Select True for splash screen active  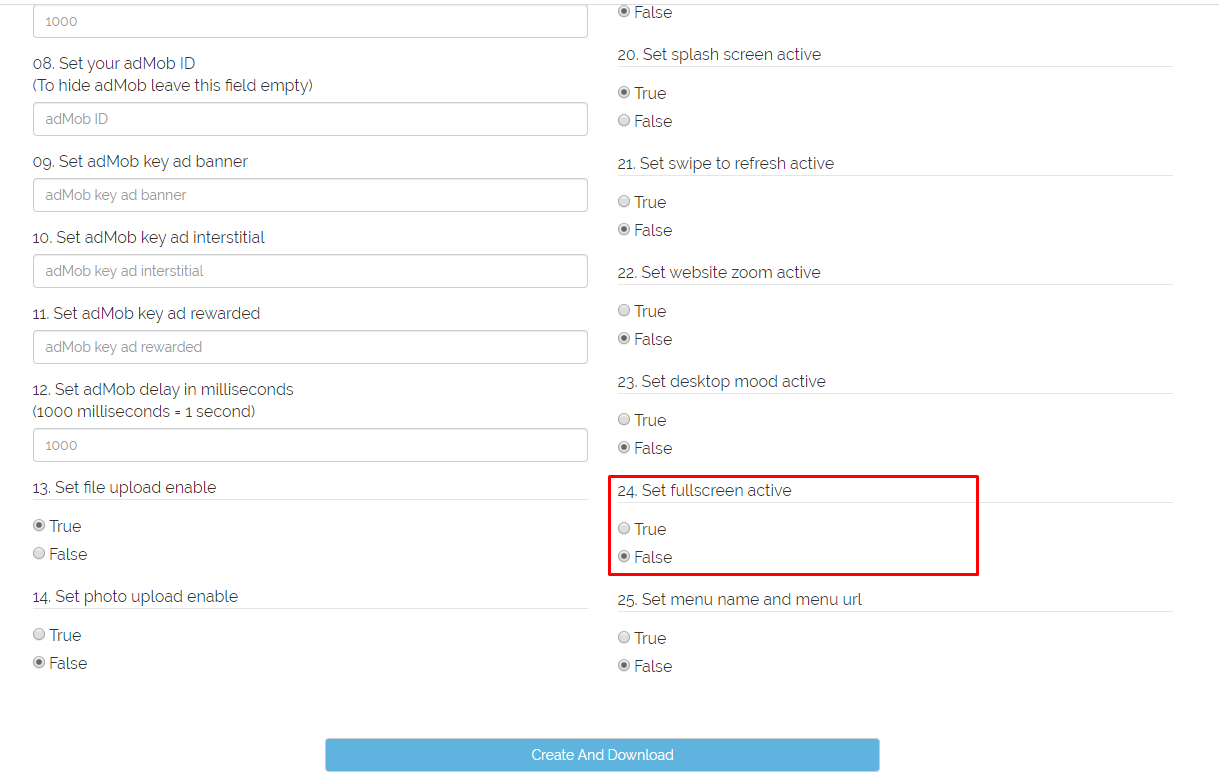[623, 92]
